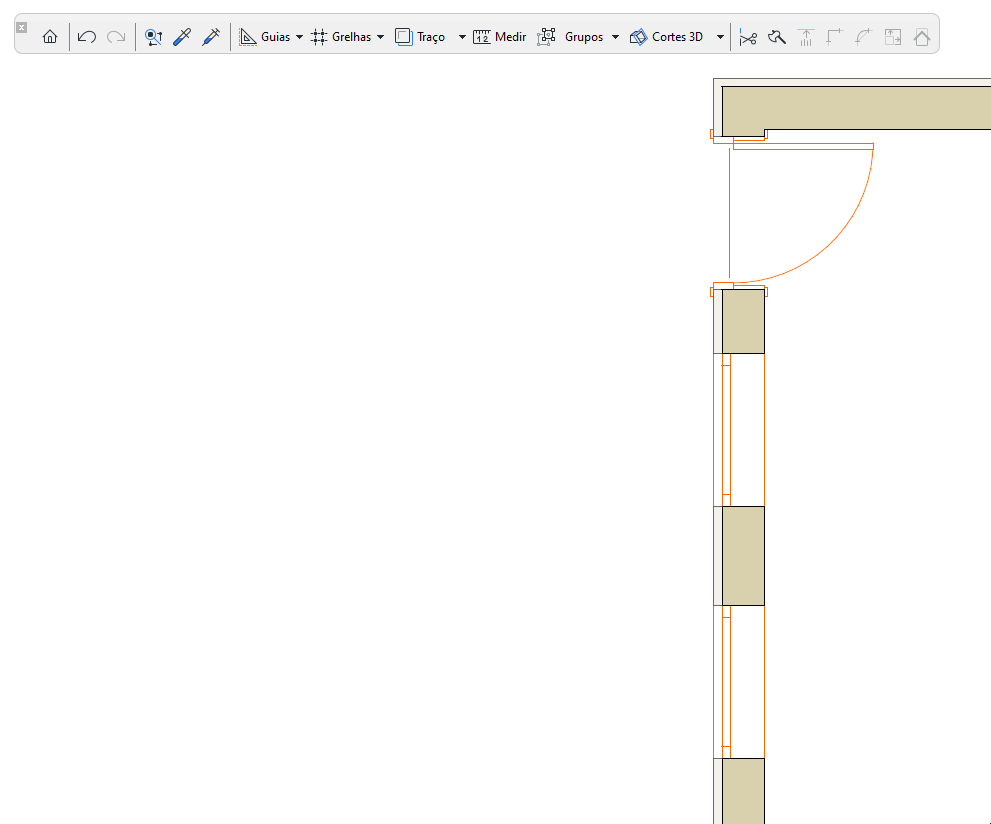
Task: Open the Traço options dropdown
Action: (x=460, y=36)
